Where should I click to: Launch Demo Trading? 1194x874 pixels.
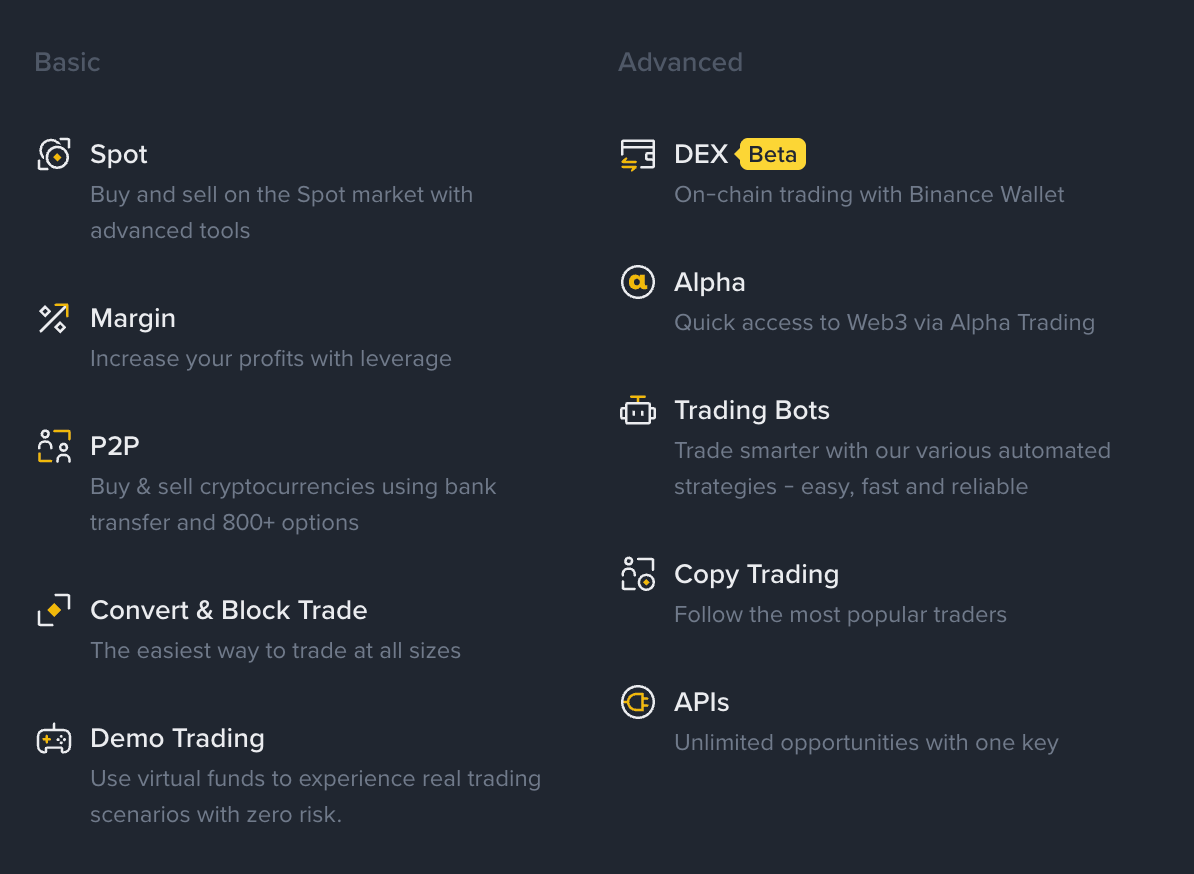(x=177, y=738)
